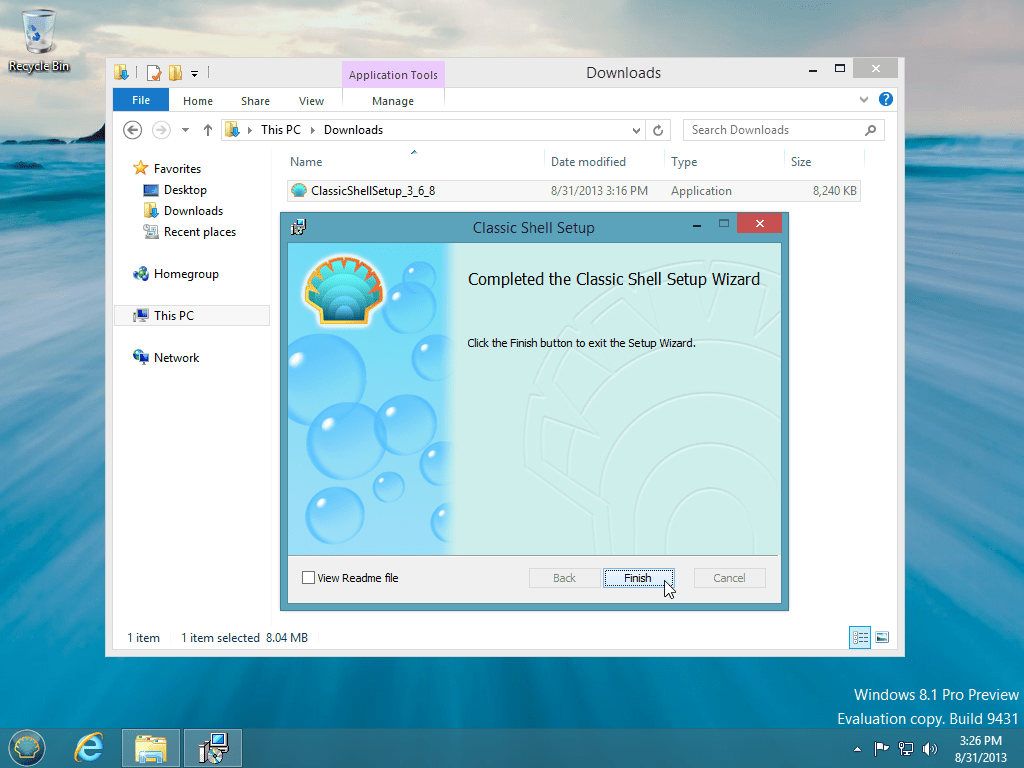The image size is (1024, 768).
Task: Open the Share ribbon tab
Action: pos(255,101)
